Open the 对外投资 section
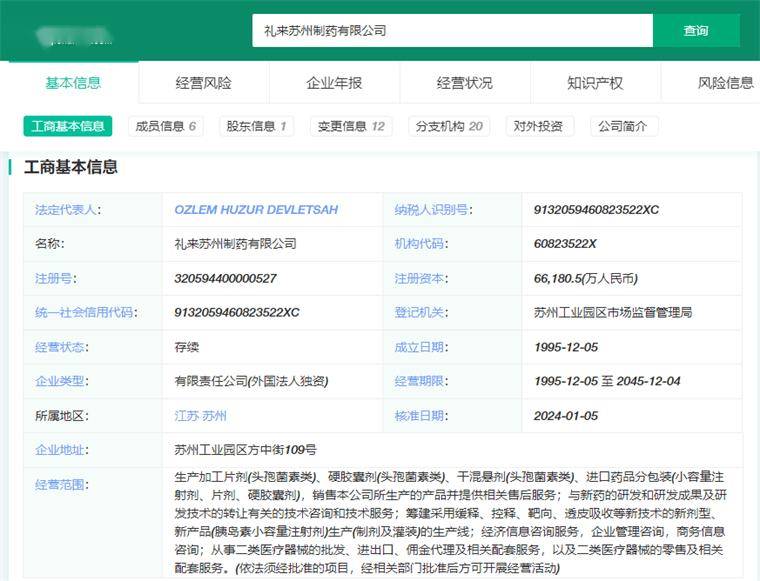The width and height of the screenshot is (760, 581). pos(538,126)
